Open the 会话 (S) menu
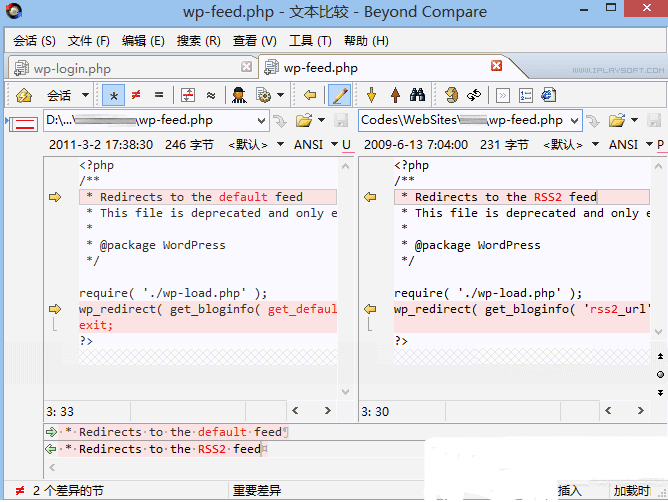 pos(34,41)
